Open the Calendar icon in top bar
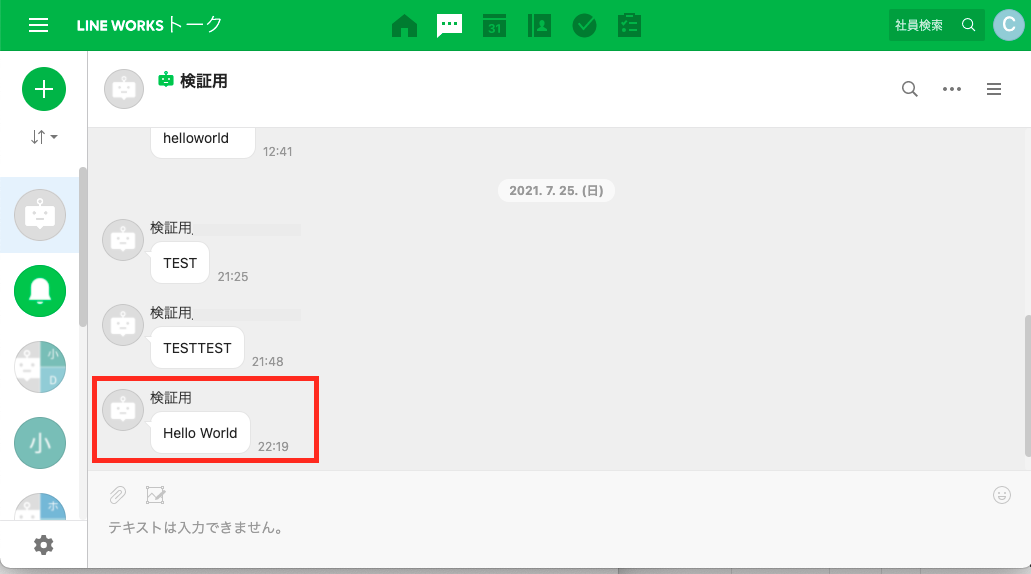Screen dimensions: 1031x574 [494, 26]
